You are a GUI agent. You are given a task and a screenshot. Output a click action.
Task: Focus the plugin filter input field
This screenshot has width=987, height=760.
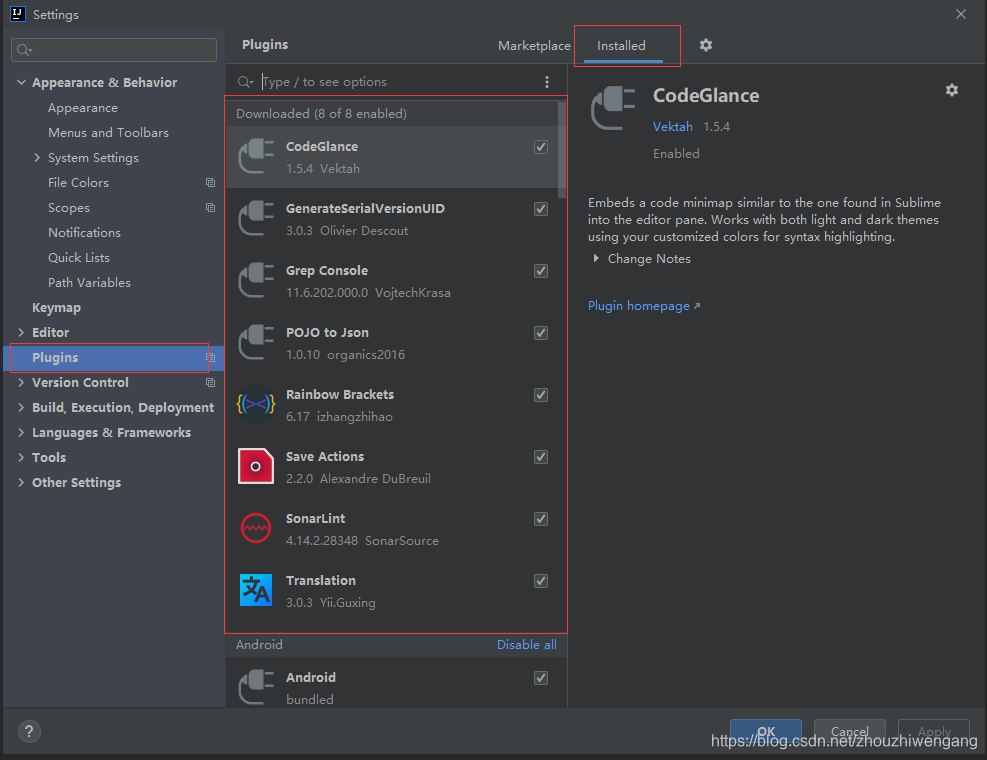(397, 82)
